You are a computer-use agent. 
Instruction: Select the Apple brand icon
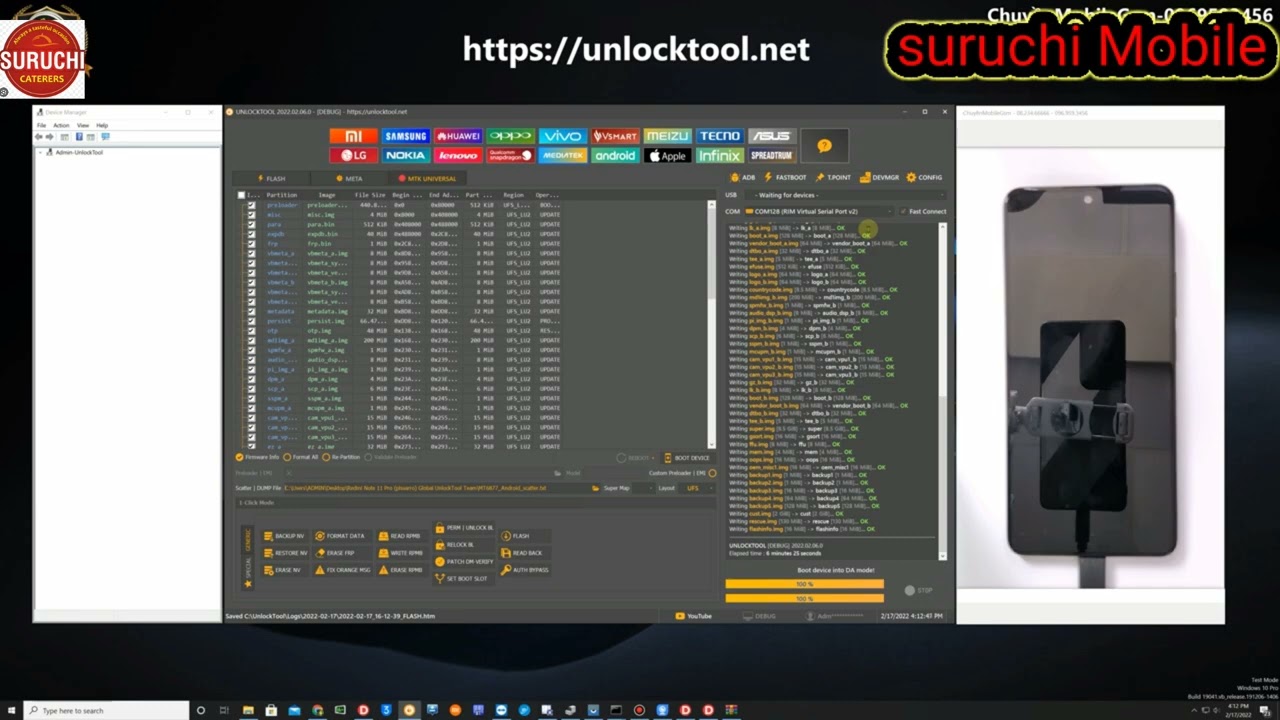[x=667, y=155]
